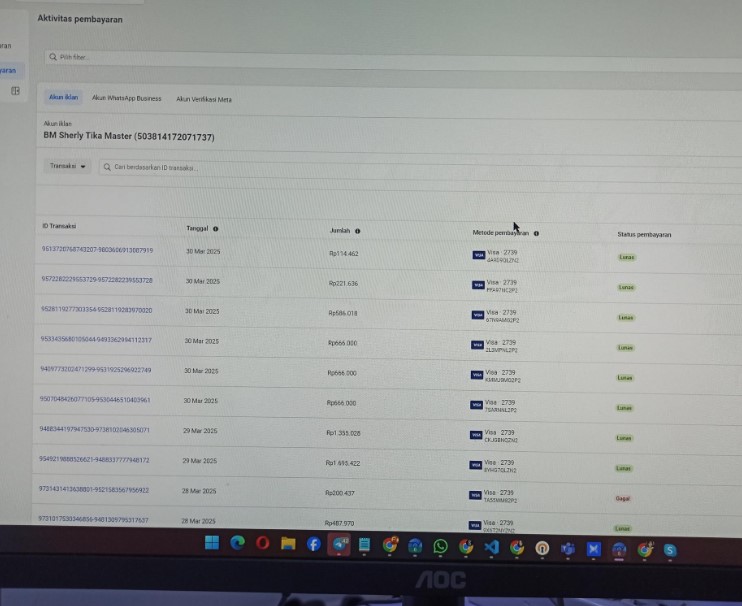Open Microsoft Edge from the taskbar

tap(237, 544)
